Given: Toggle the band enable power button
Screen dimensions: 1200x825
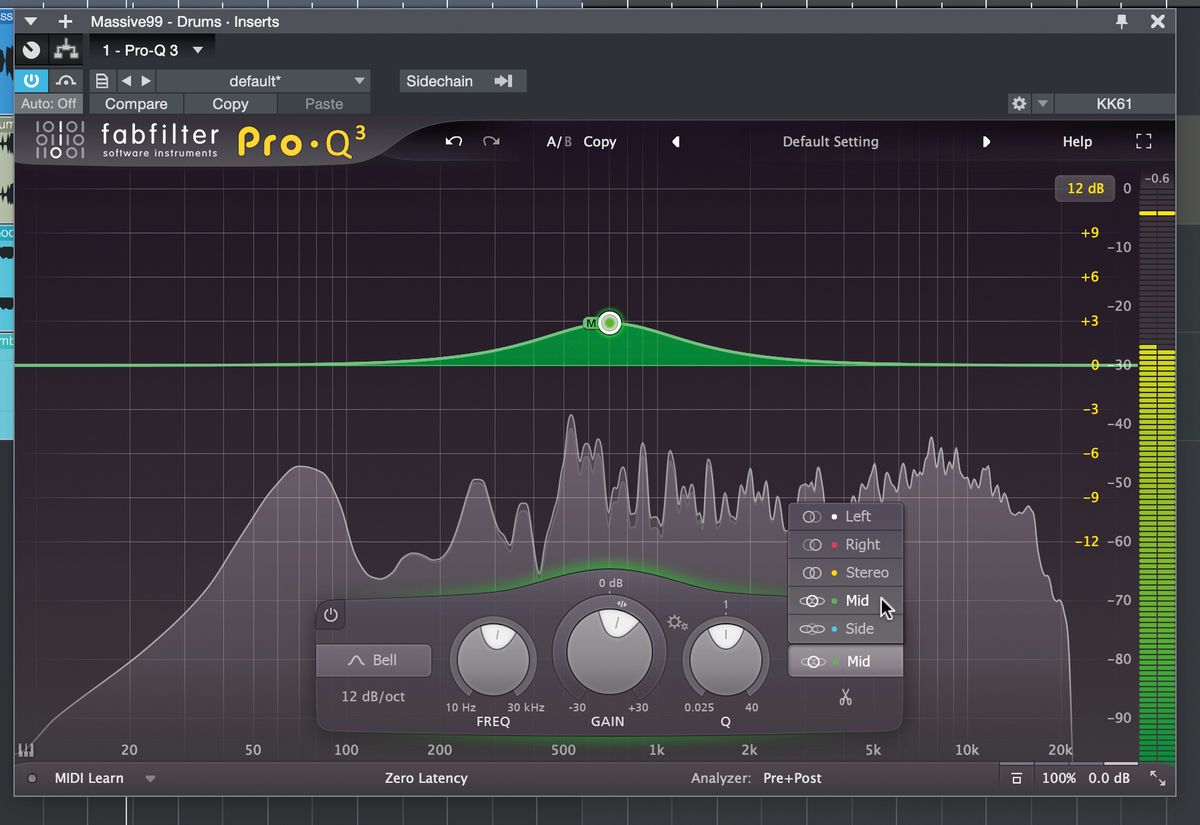Looking at the screenshot, I should (x=330, y=615).
